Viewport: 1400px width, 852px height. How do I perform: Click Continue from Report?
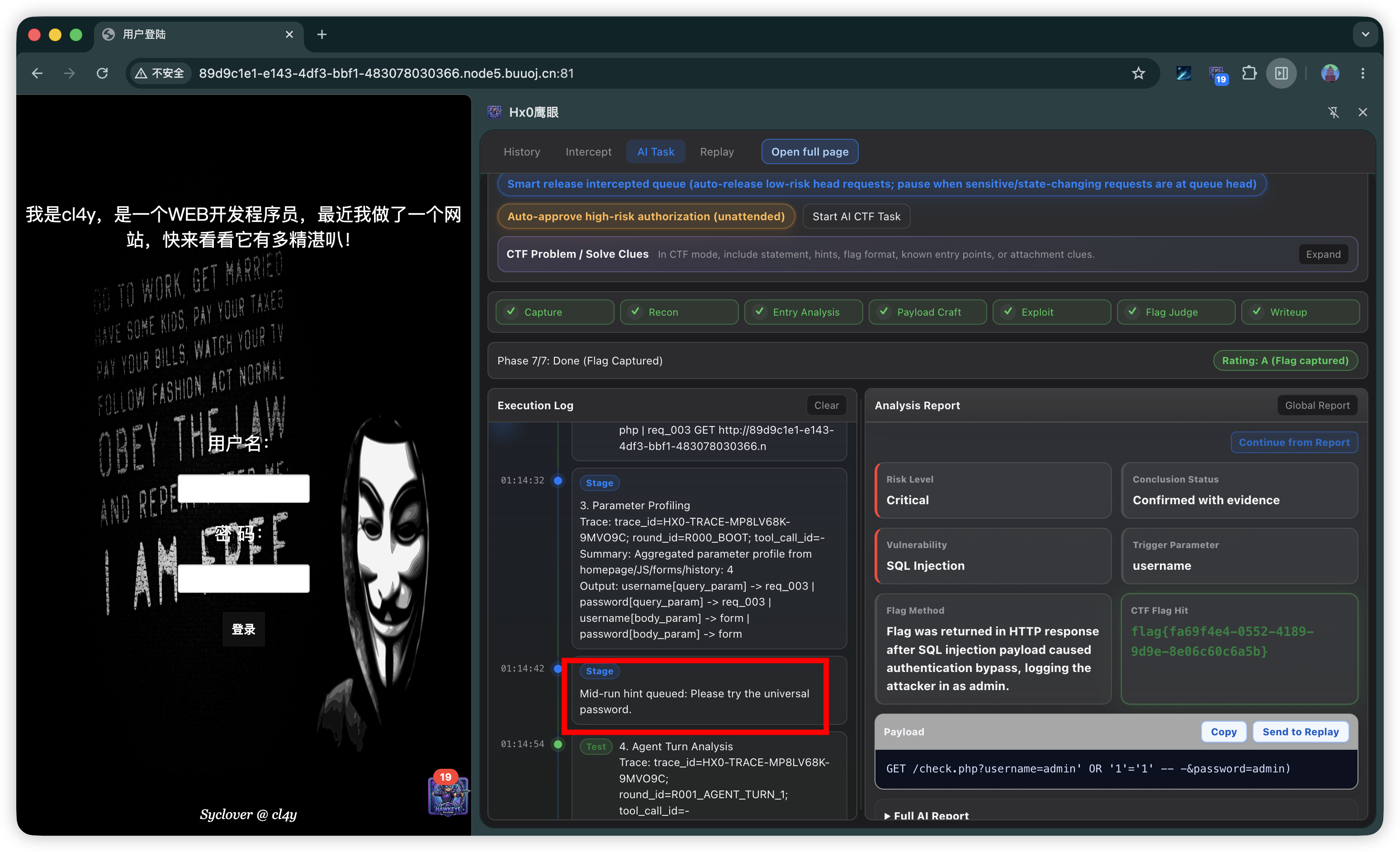pyautogui.click(x=1294, y=443)
